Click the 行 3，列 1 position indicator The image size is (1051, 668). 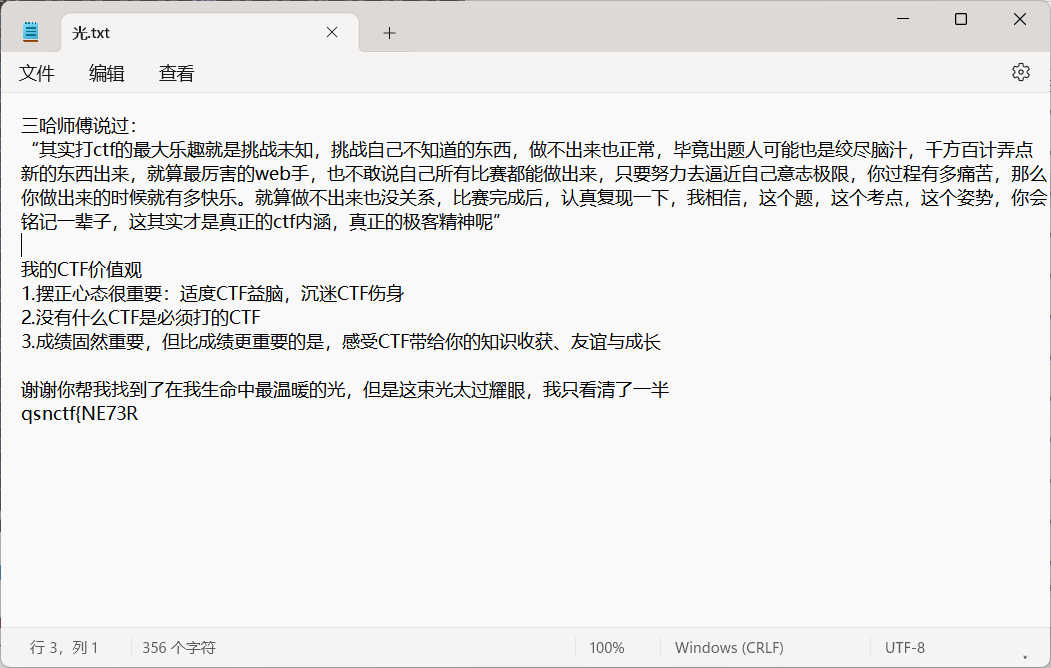click(x=64, y=647)
